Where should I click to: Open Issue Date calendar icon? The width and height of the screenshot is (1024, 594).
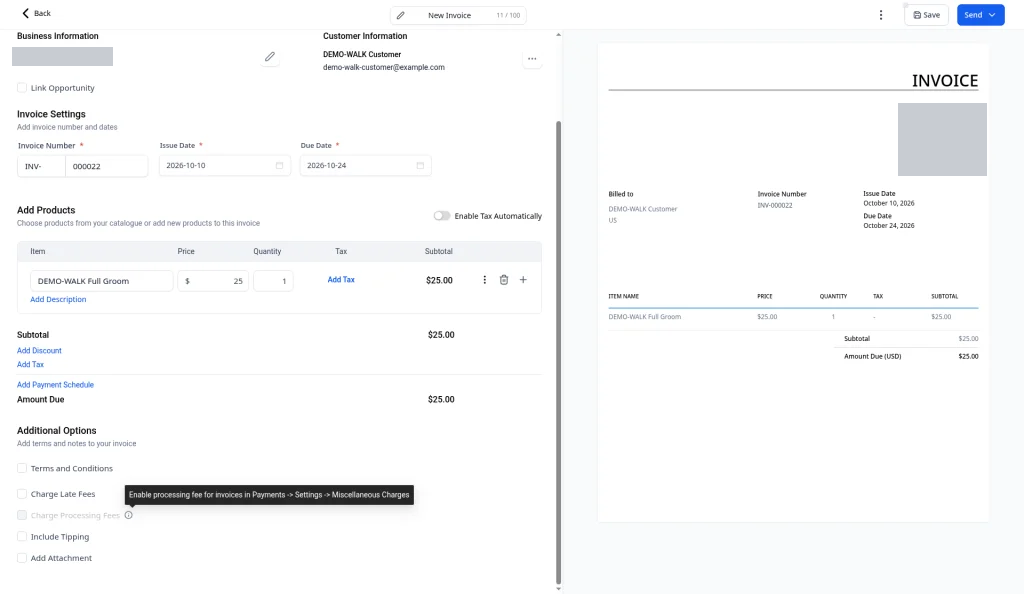[280, 166]
